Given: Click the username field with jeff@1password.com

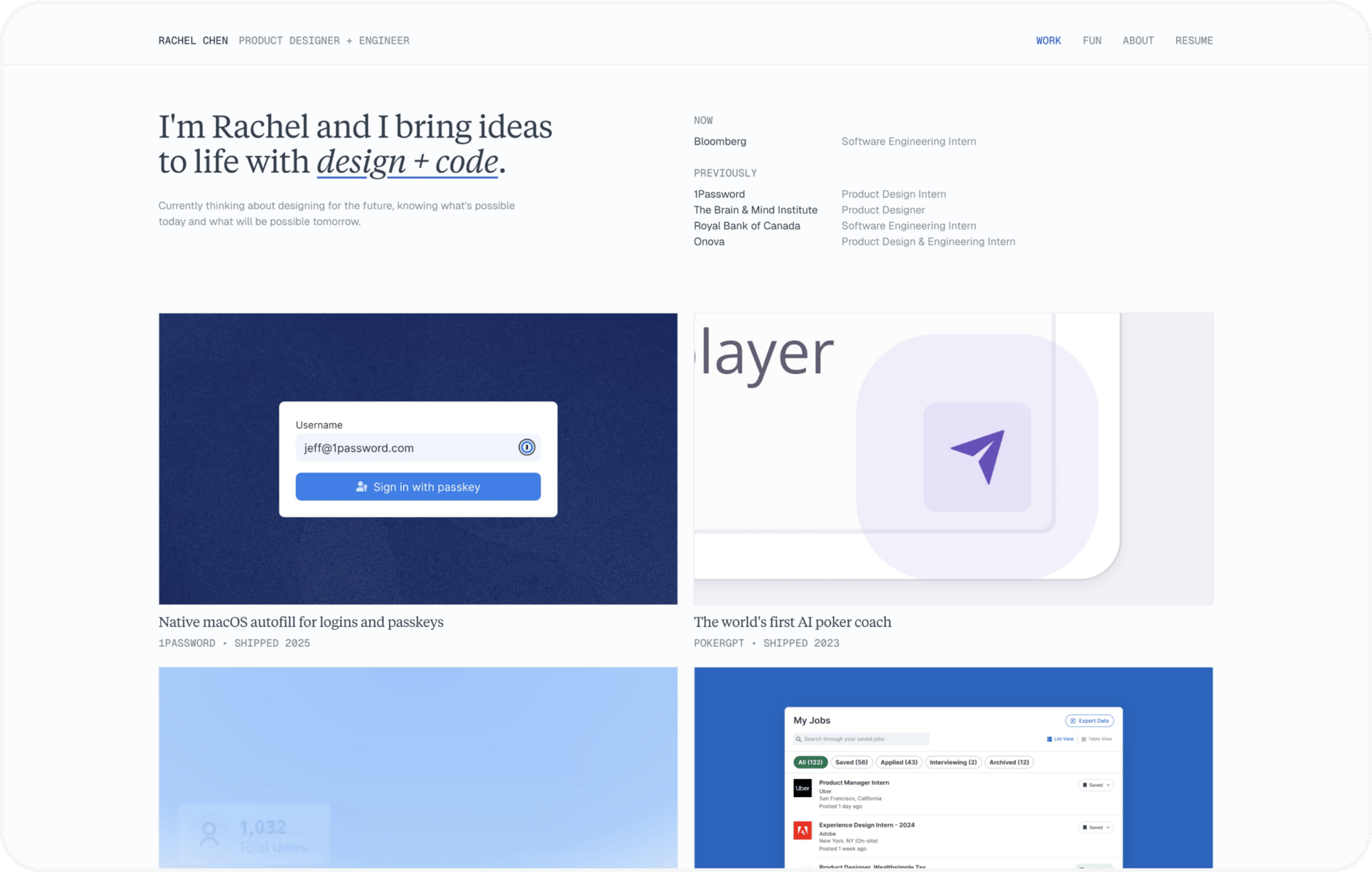Looking at the screenshot, I should (404, 448).
